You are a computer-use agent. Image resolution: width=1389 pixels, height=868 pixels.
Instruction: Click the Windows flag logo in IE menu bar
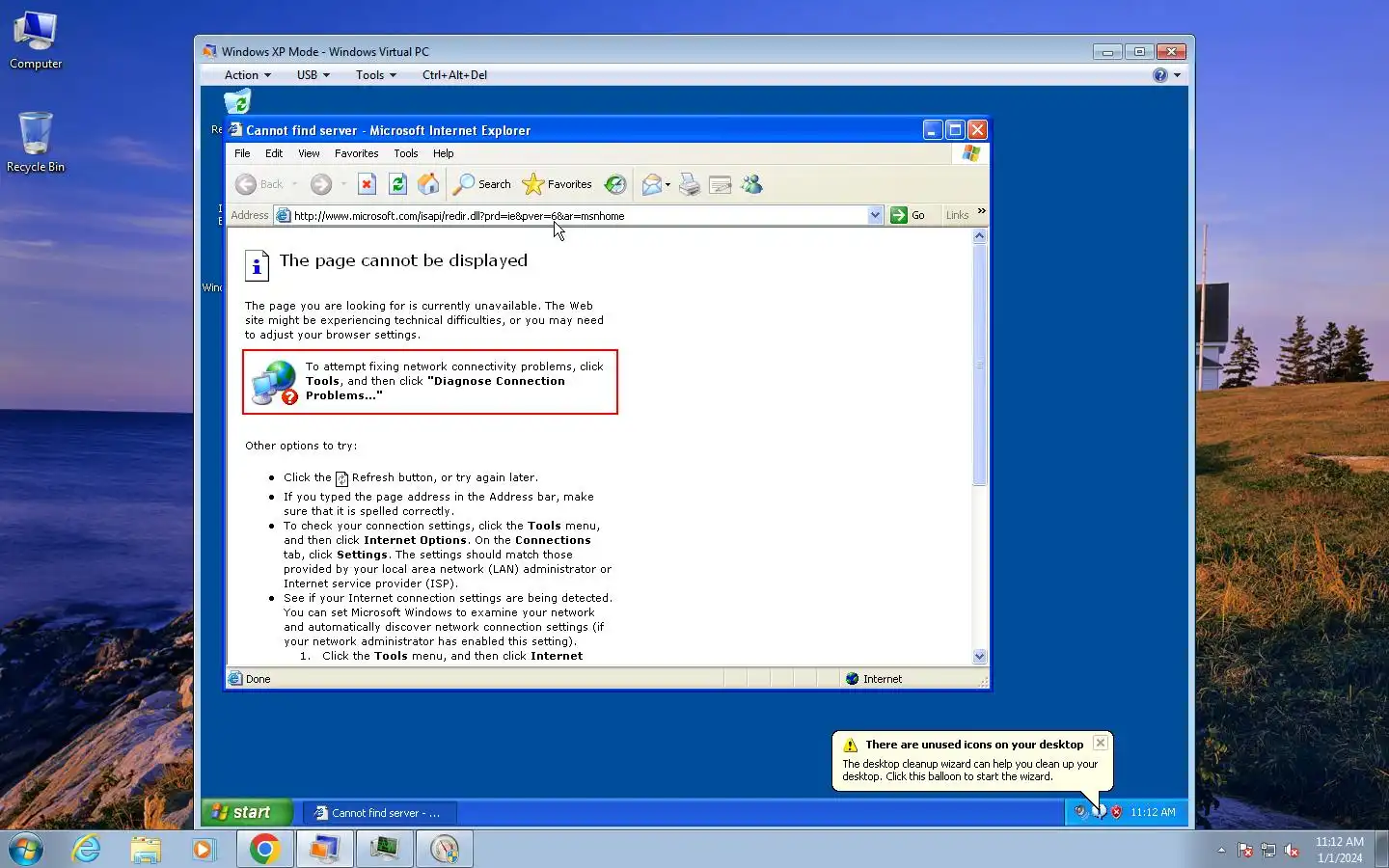pyautogui.click(x=970, y=153)
